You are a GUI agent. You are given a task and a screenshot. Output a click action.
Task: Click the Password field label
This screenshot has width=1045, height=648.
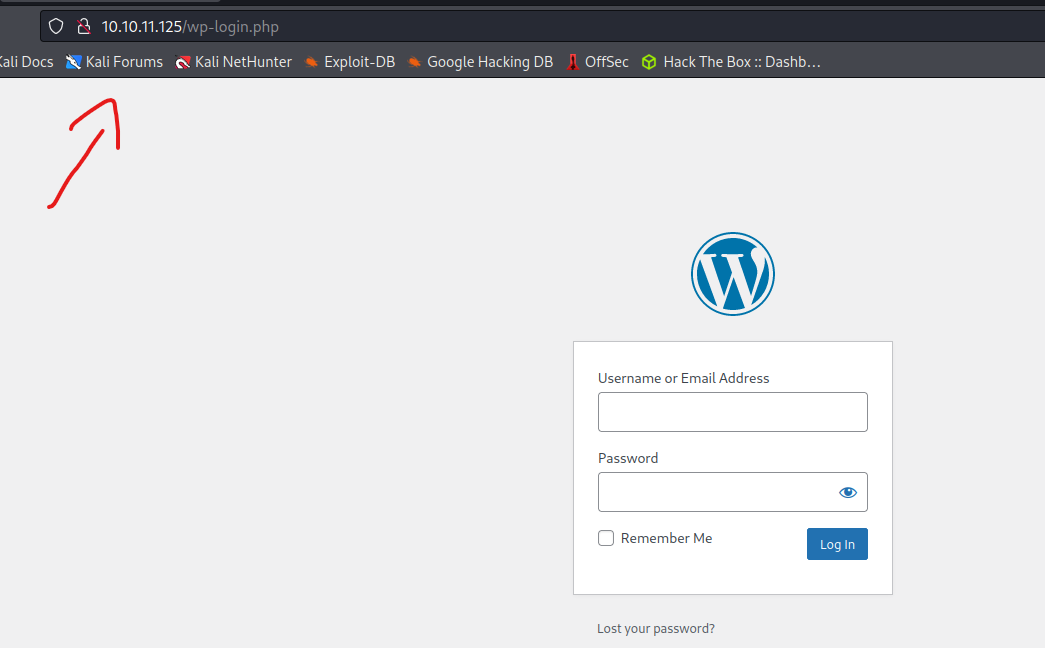(x=628, y=458)
